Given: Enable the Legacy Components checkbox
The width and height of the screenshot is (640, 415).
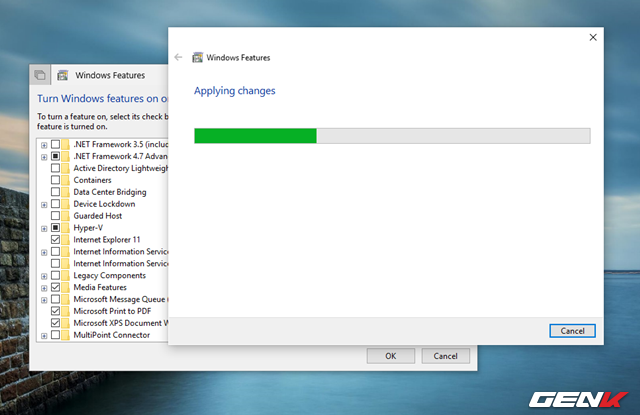Looking at the screenshot, I should (x=56, y=275).
